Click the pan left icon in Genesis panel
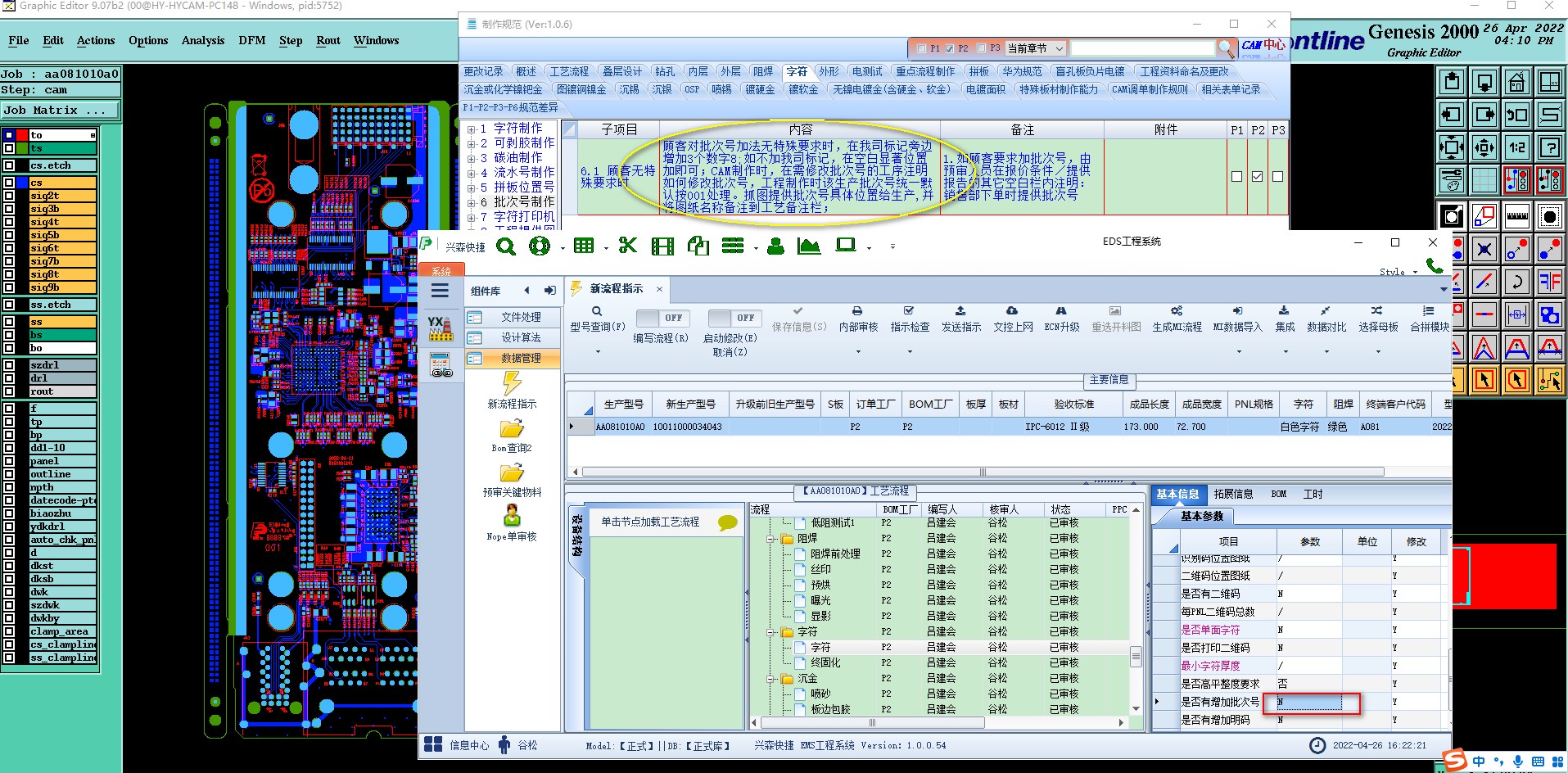The width and height of the screenshot is (1568, 773). coord(1452,115)
